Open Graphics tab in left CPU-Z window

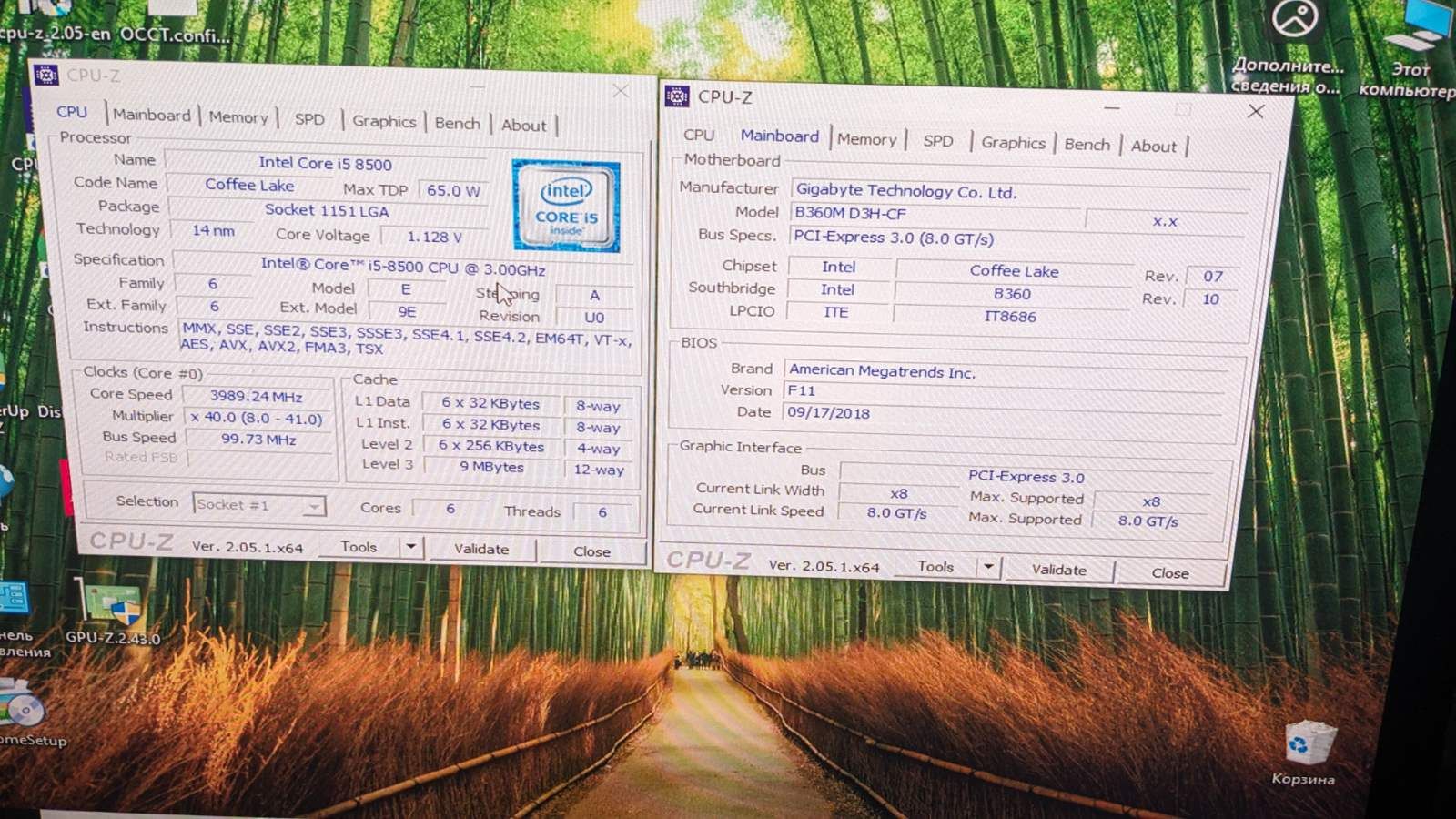(x=384, y=121)
